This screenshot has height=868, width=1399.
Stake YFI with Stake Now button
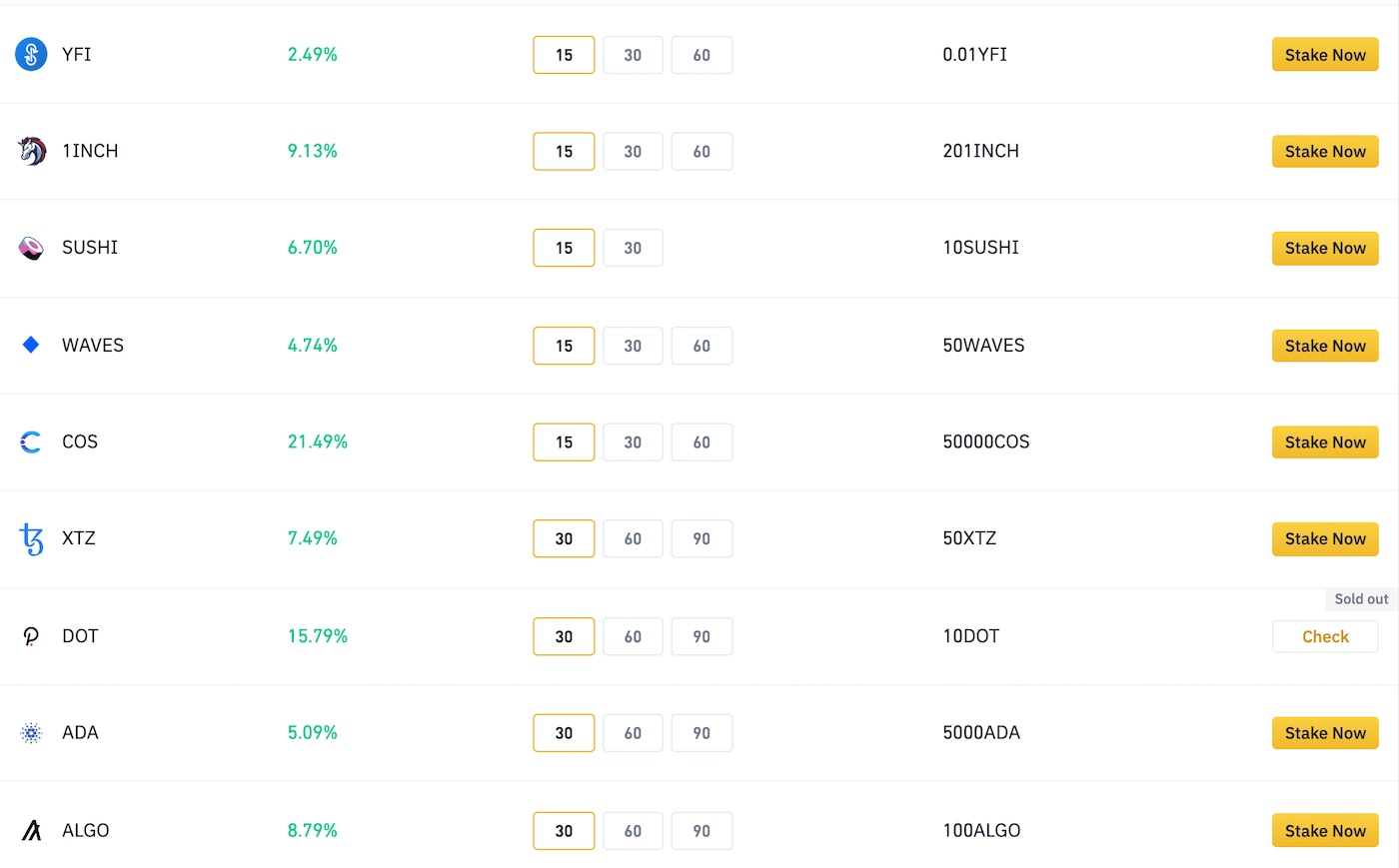tap(1325, 55)
